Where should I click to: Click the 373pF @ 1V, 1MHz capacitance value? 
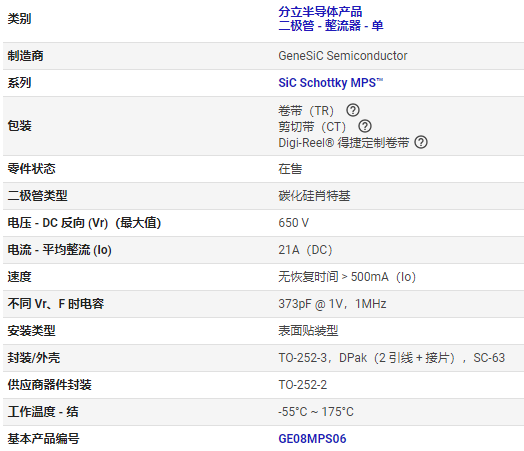[333, 304]
